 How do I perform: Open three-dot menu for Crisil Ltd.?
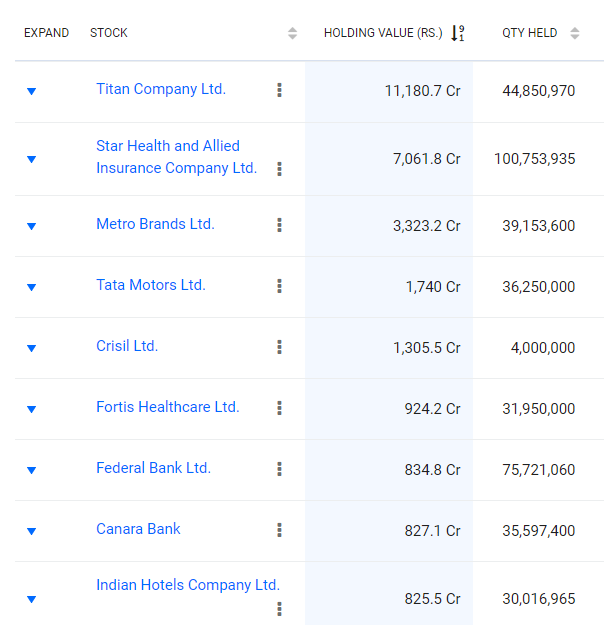tap(279, 347)
